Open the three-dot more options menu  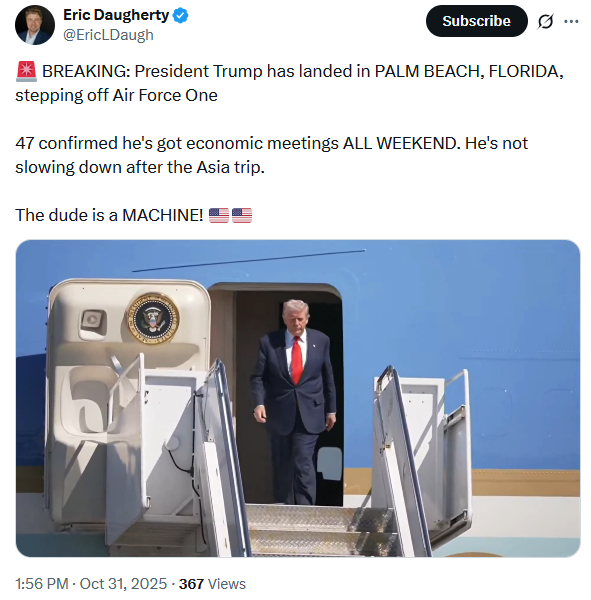[x=571, y=21]
